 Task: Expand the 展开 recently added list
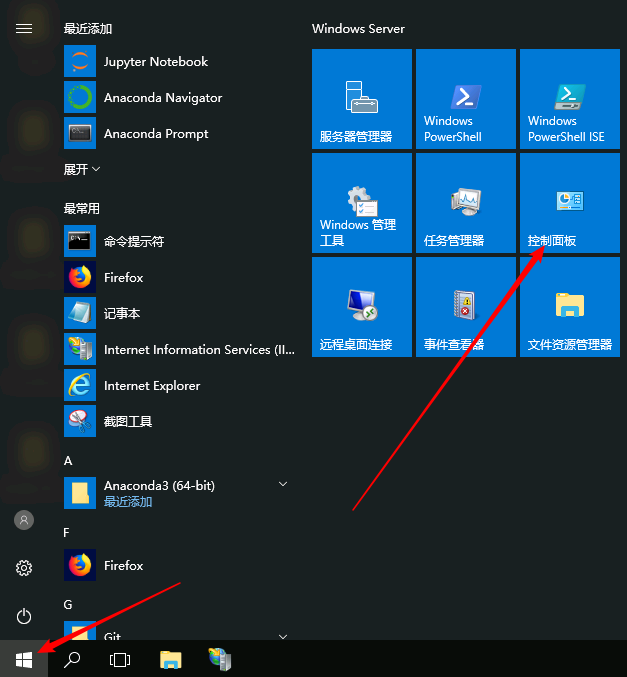coord(82,169)
